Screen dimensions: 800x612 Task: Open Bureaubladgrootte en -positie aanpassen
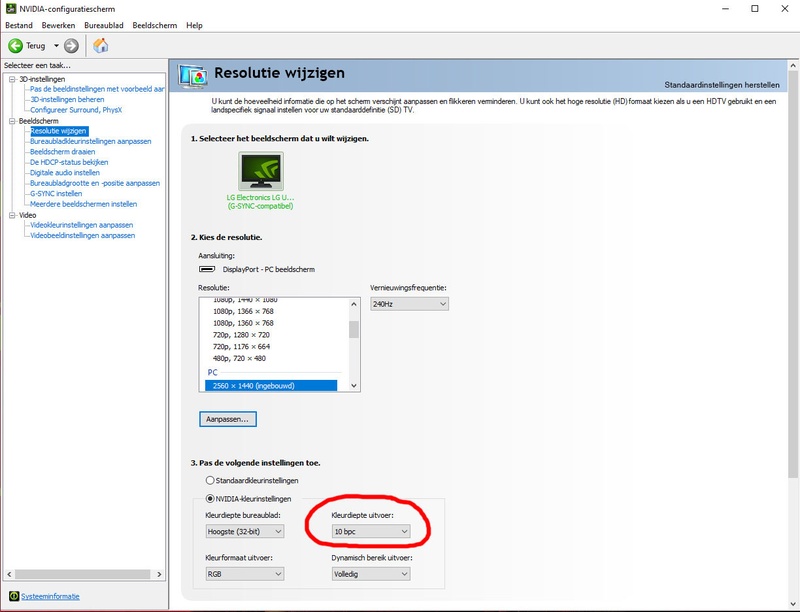(94, 183)
